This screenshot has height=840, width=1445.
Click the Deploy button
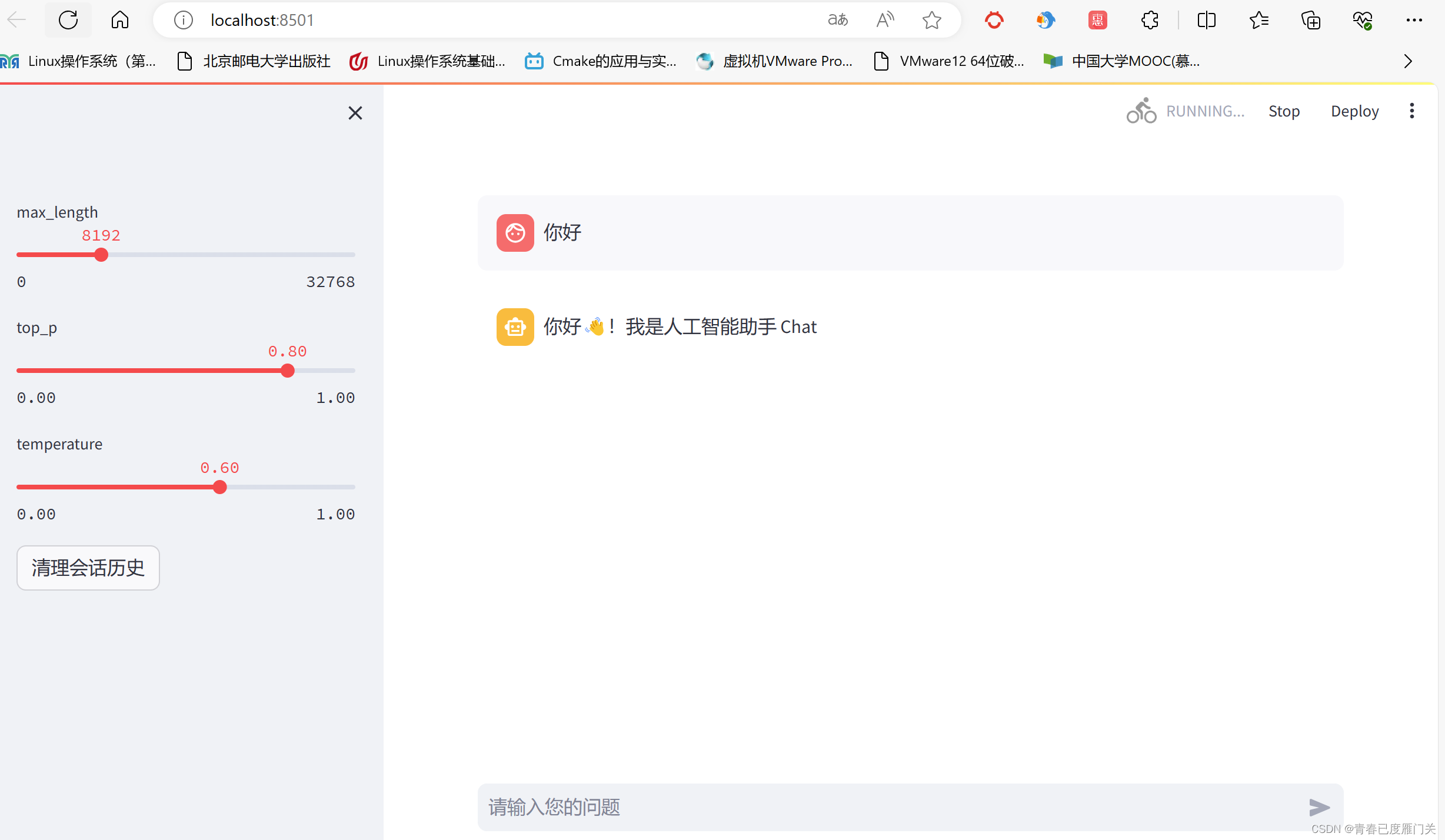[1354, 111]
